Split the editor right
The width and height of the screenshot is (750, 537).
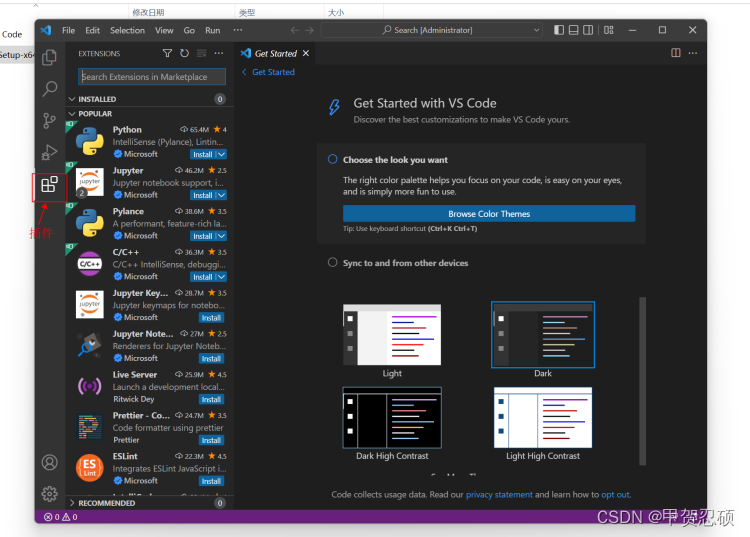(675, 53)
